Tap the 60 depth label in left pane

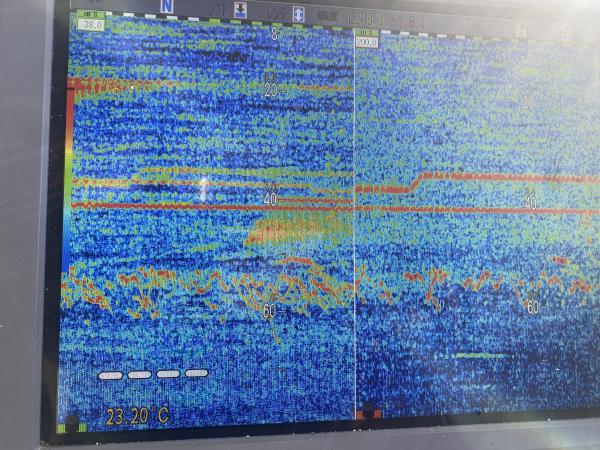click(x=269, y=311)
